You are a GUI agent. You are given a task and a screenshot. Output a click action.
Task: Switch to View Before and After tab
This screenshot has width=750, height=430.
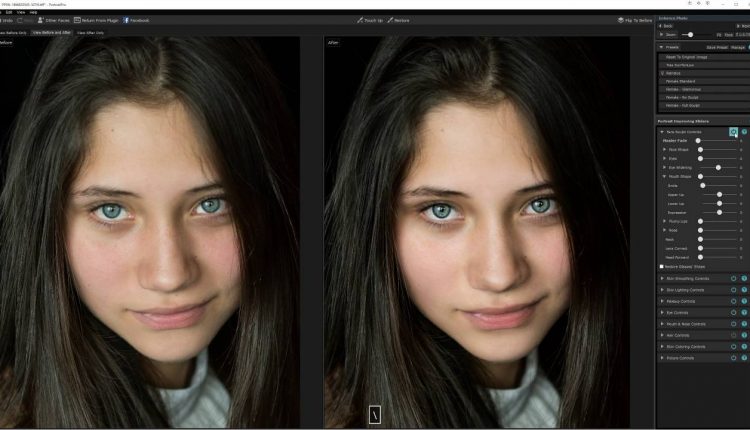[52, 33]
